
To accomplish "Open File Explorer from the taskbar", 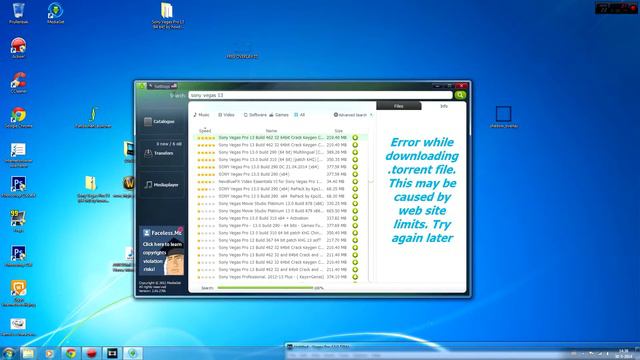I will click(x=28, y=353).
